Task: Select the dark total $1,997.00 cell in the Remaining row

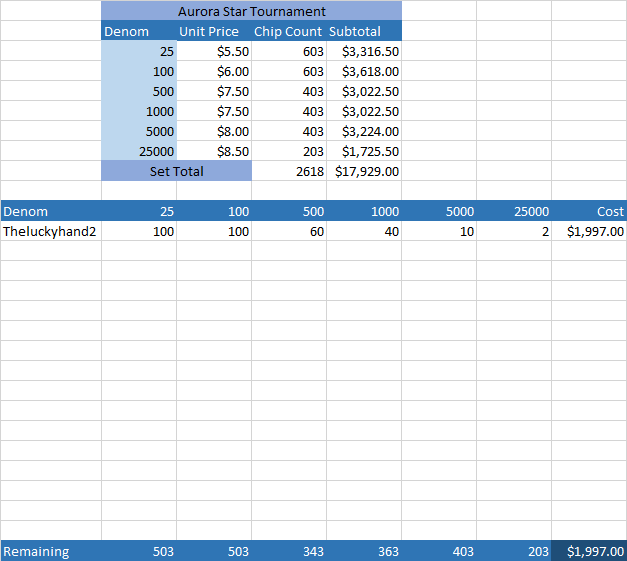Action: click(588, 551)
